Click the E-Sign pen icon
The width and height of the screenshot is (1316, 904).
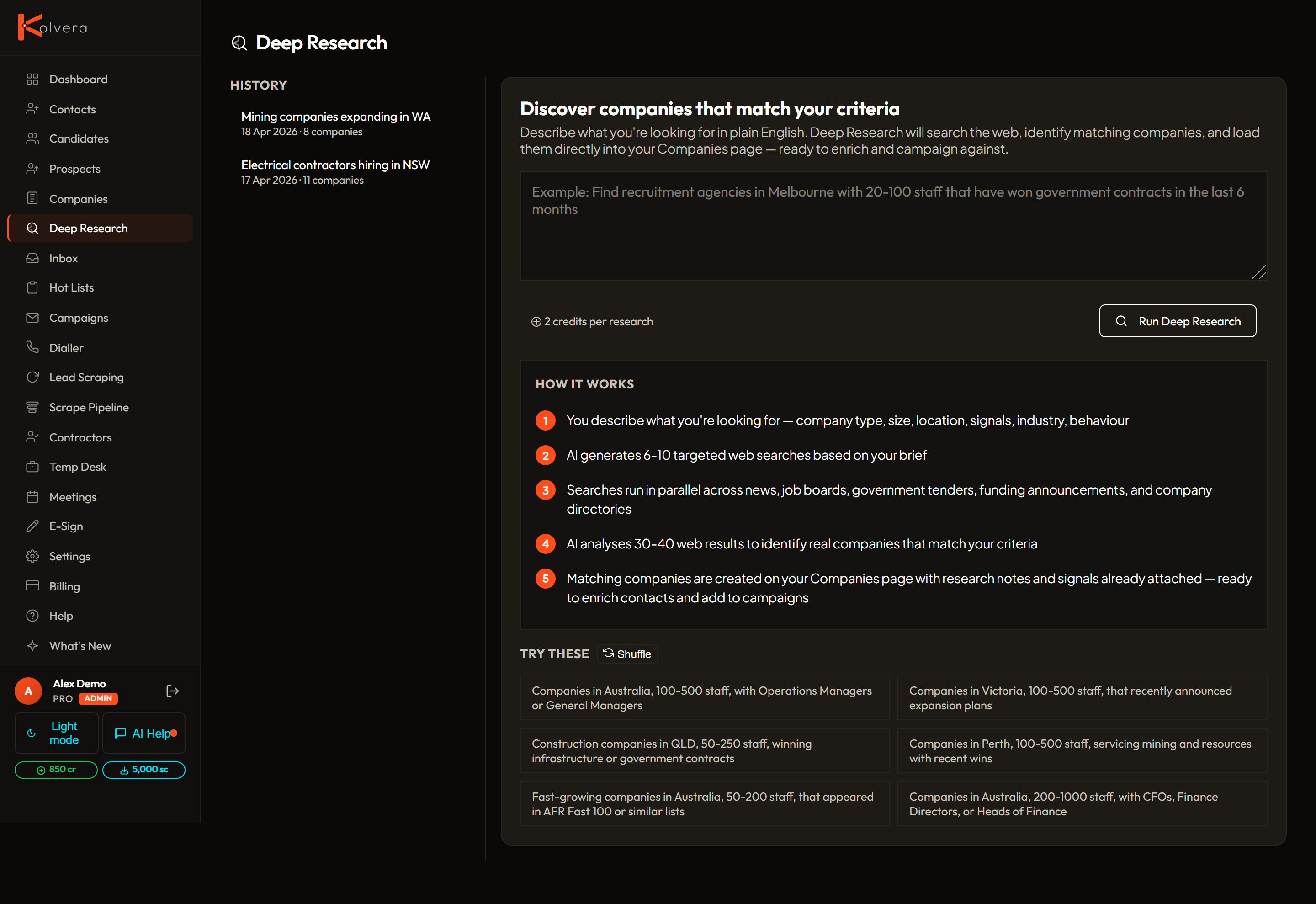[32, 526]
